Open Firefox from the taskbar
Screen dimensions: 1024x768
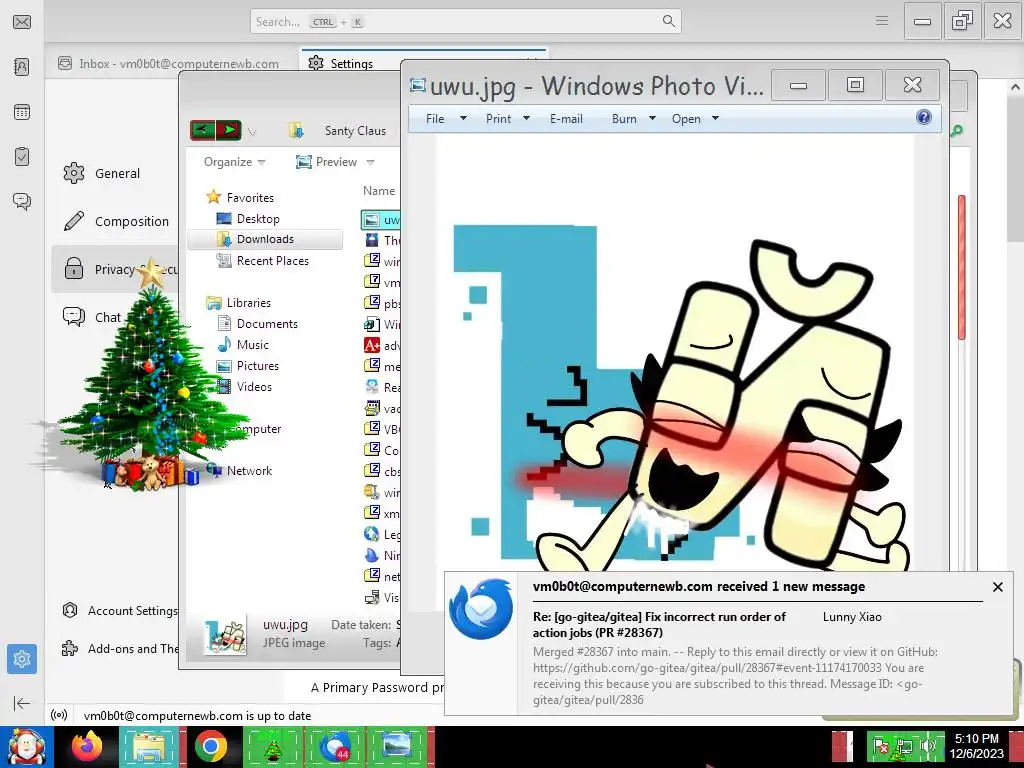[87, 746]
